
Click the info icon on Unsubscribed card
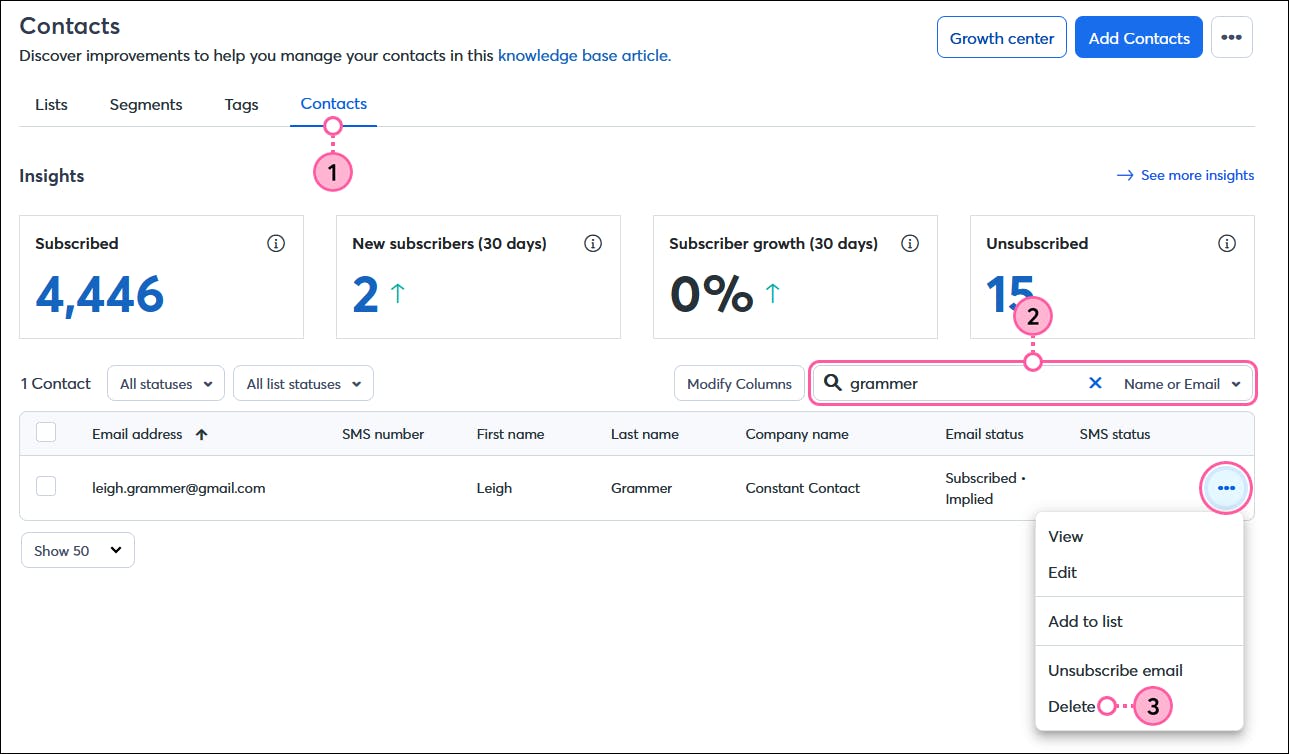click(x=1227, y=244)
